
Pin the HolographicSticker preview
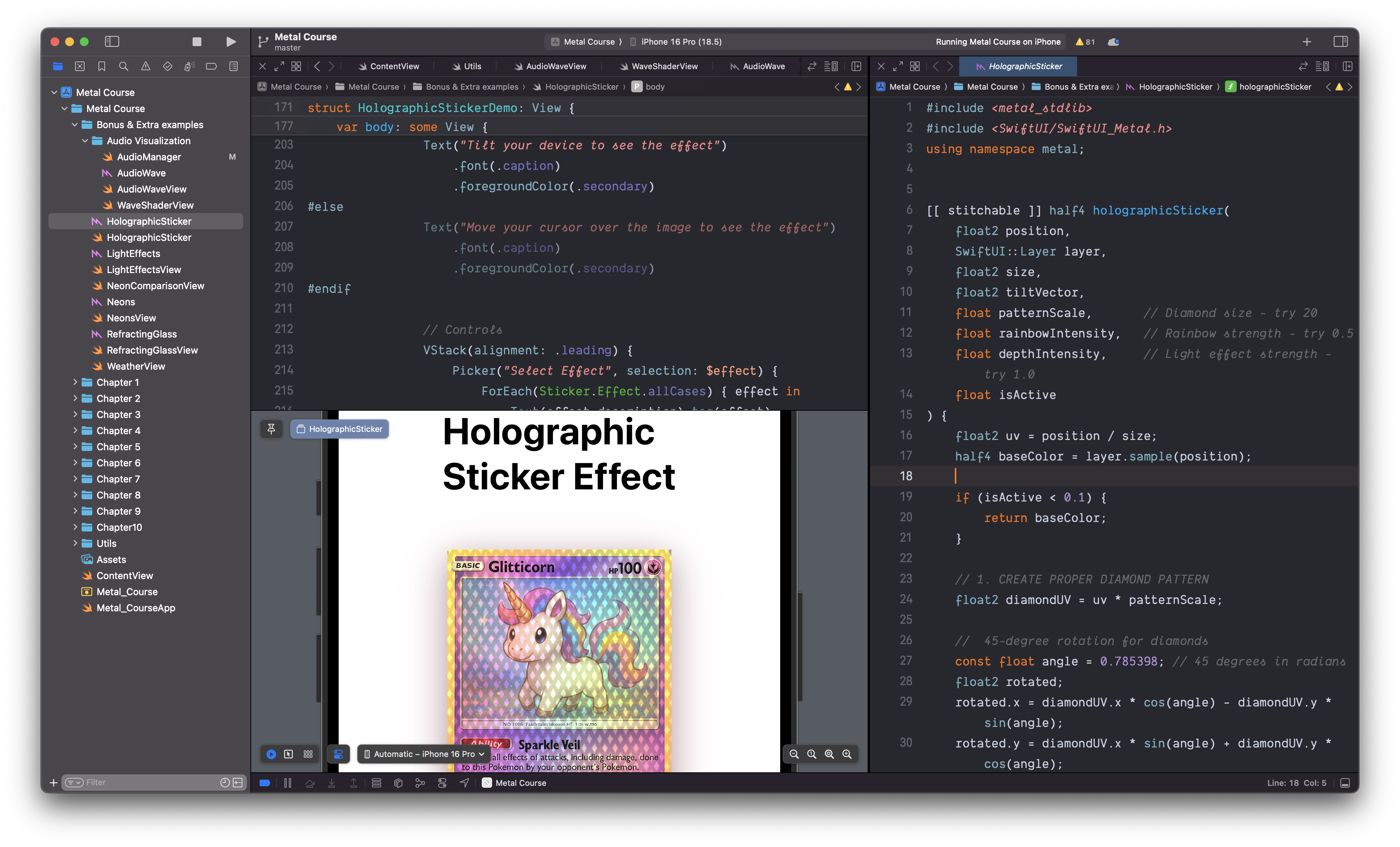(271, 429)
